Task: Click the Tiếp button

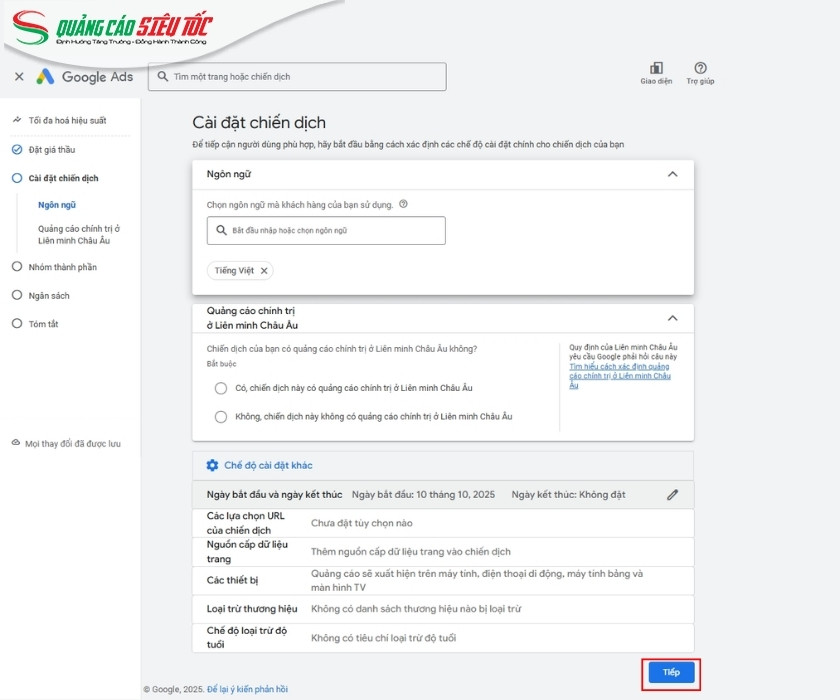Action: click(671, 672)
